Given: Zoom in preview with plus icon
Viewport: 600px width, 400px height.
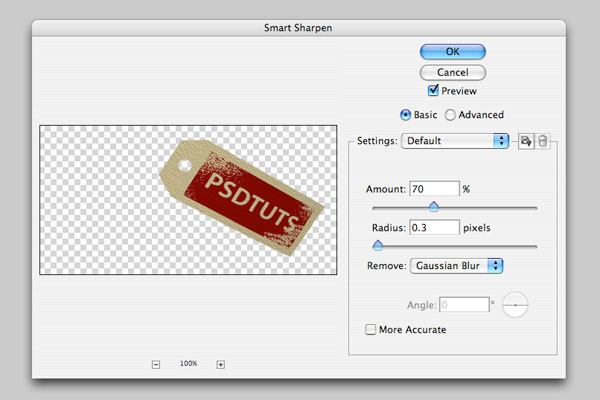Looking at the screenshot, I should pyautogui.click(x=221, y=364).
